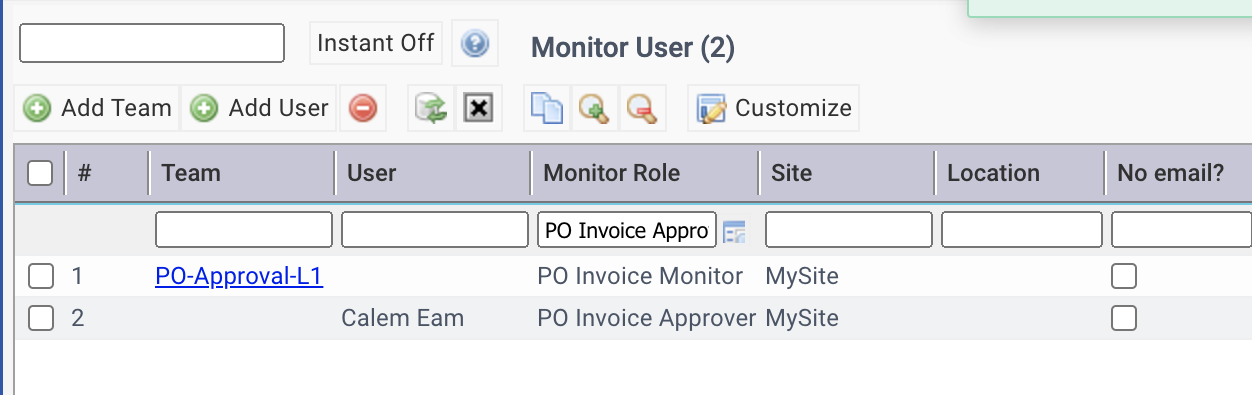Tick the select-all checkbox in the header

pos(40,173)
